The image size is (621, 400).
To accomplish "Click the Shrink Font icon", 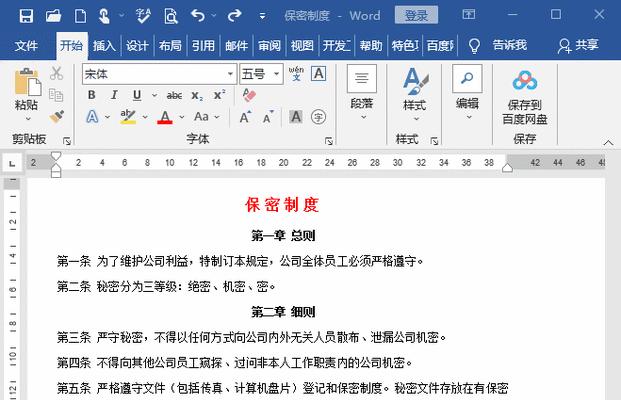I will point(268,117).
